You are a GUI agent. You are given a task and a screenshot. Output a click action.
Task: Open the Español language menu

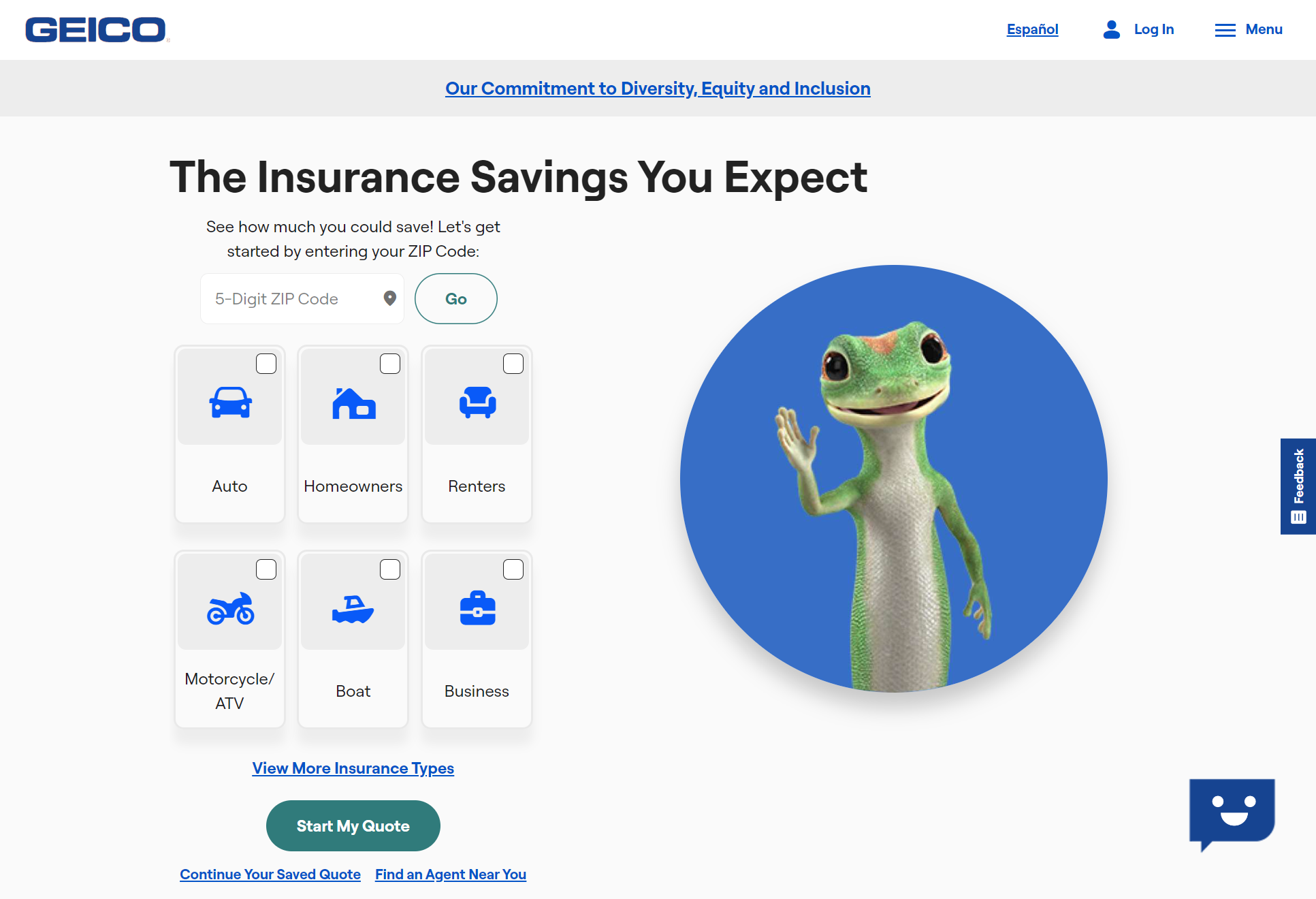[1033, 29]
